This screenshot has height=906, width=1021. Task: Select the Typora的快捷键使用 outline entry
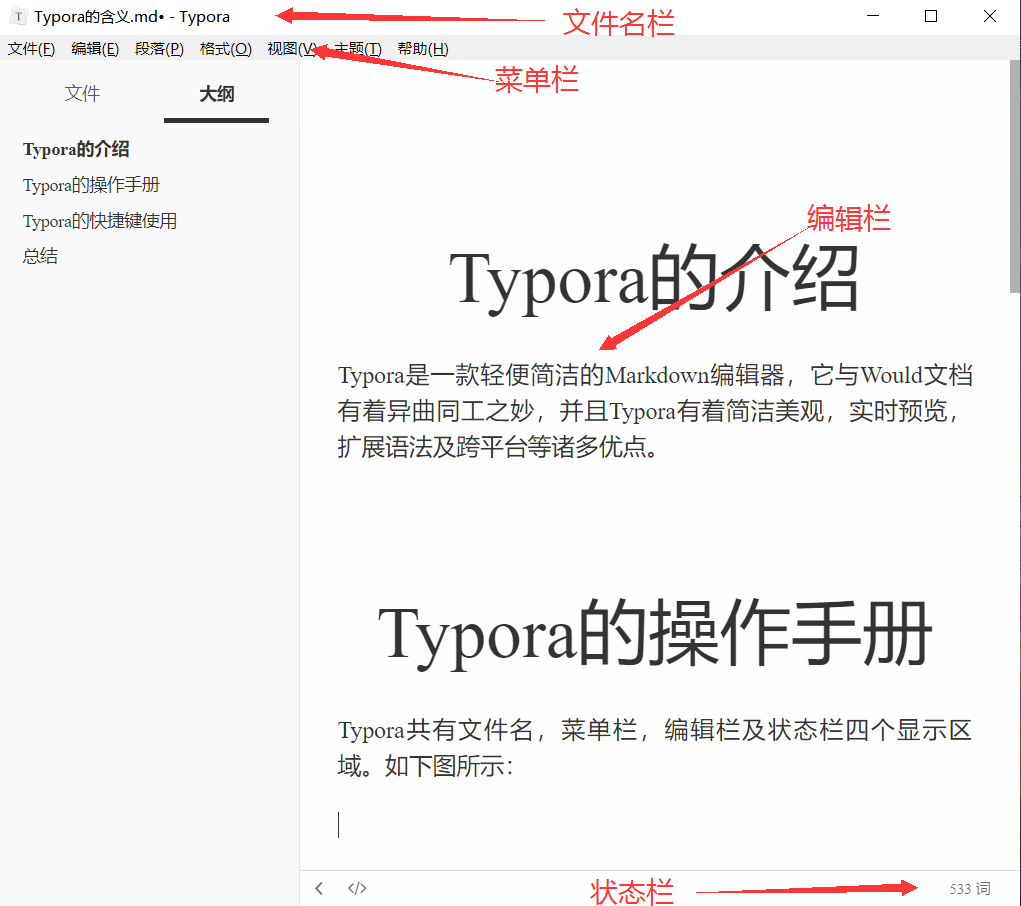pos(99,220)
